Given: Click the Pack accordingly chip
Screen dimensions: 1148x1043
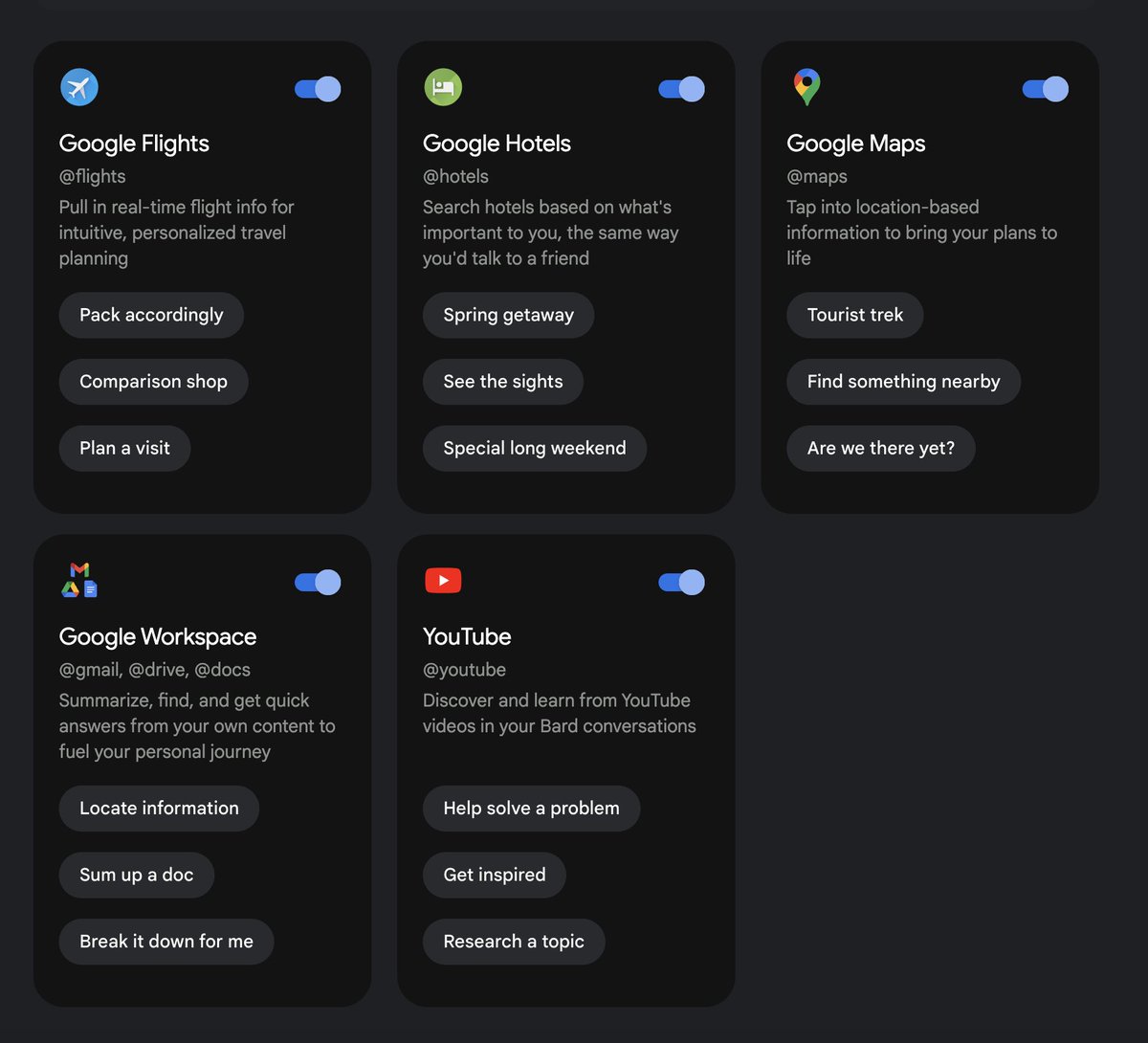Looking at the screenshot, I should coord(151,315).
